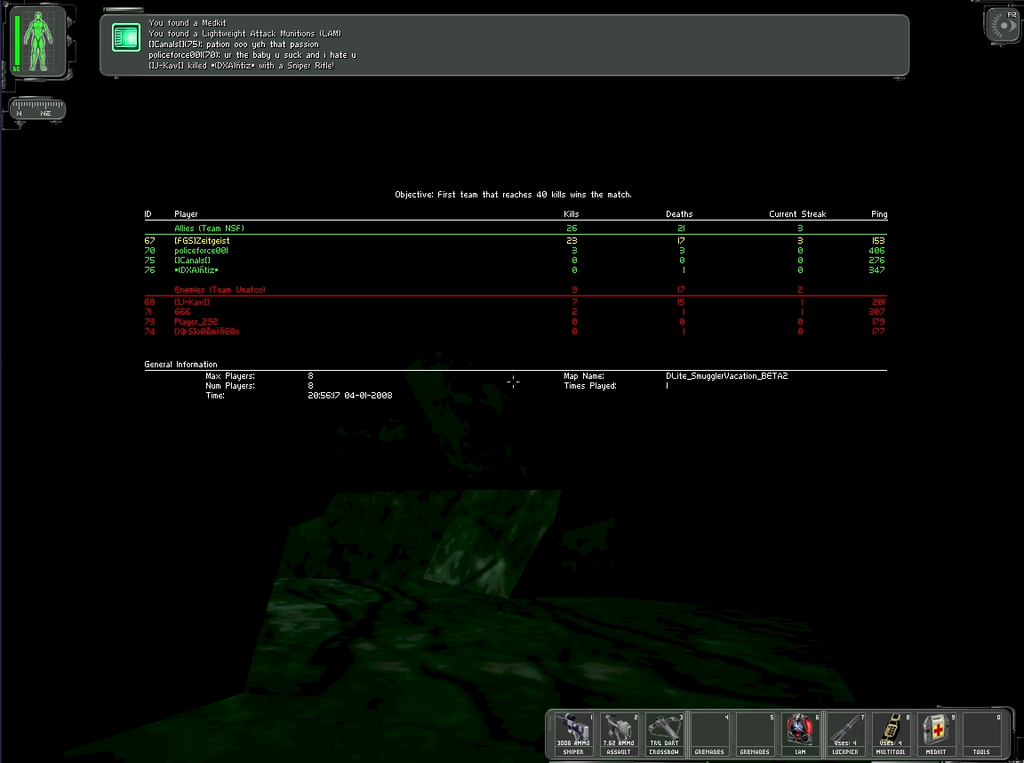
Task: Select the Assault rifle in belt slot 2
Action: pyautogui.click(x=618, y=734)
